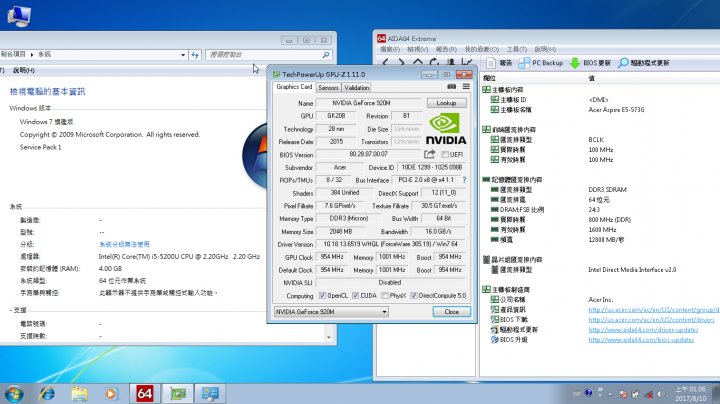Click refresh arrows beside the address bar
The image size is (720, 404).
(x=195, y=55)
